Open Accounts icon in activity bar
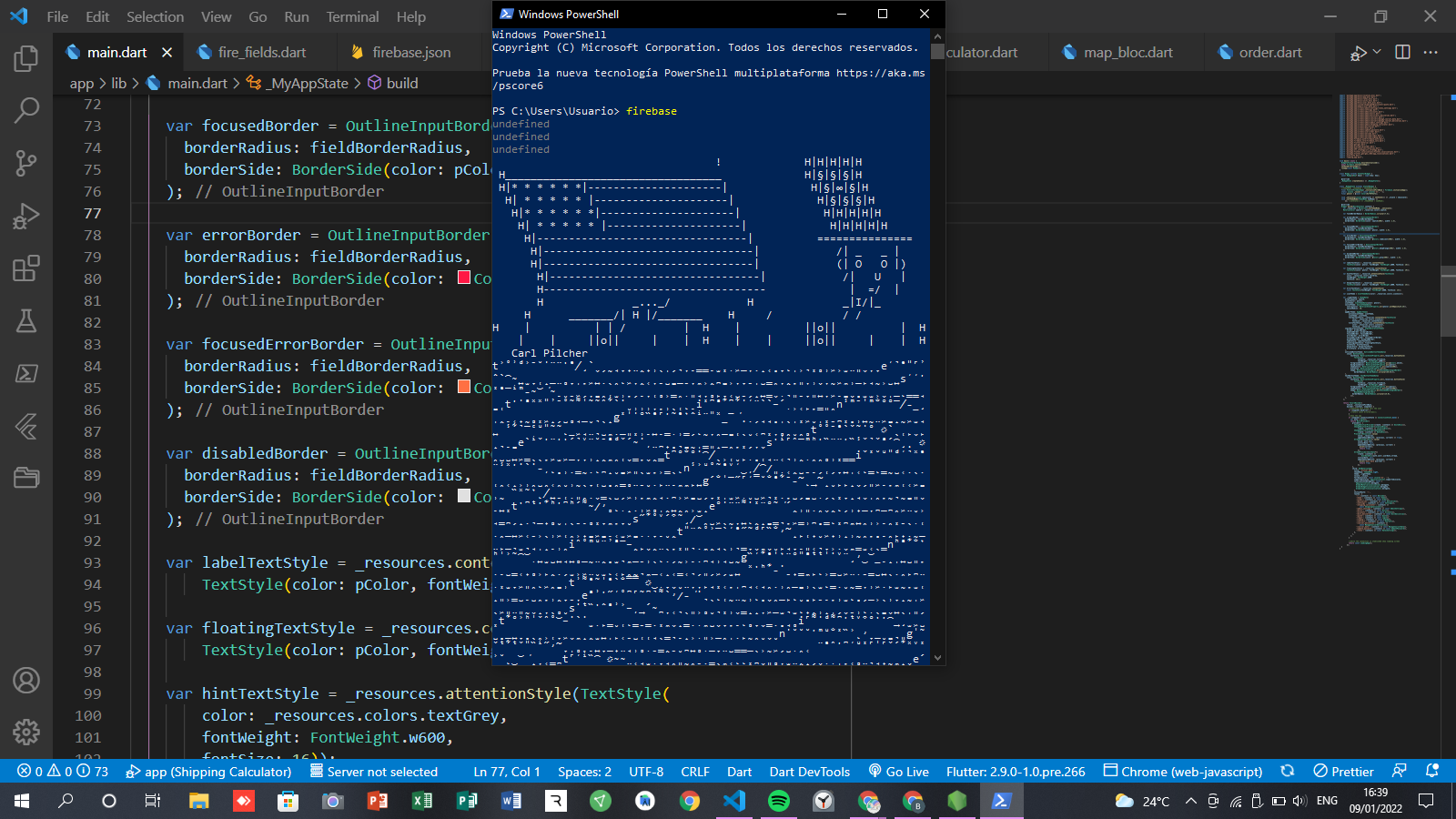1456x819 pixels. pyautogui.click(x=26, y=680)
